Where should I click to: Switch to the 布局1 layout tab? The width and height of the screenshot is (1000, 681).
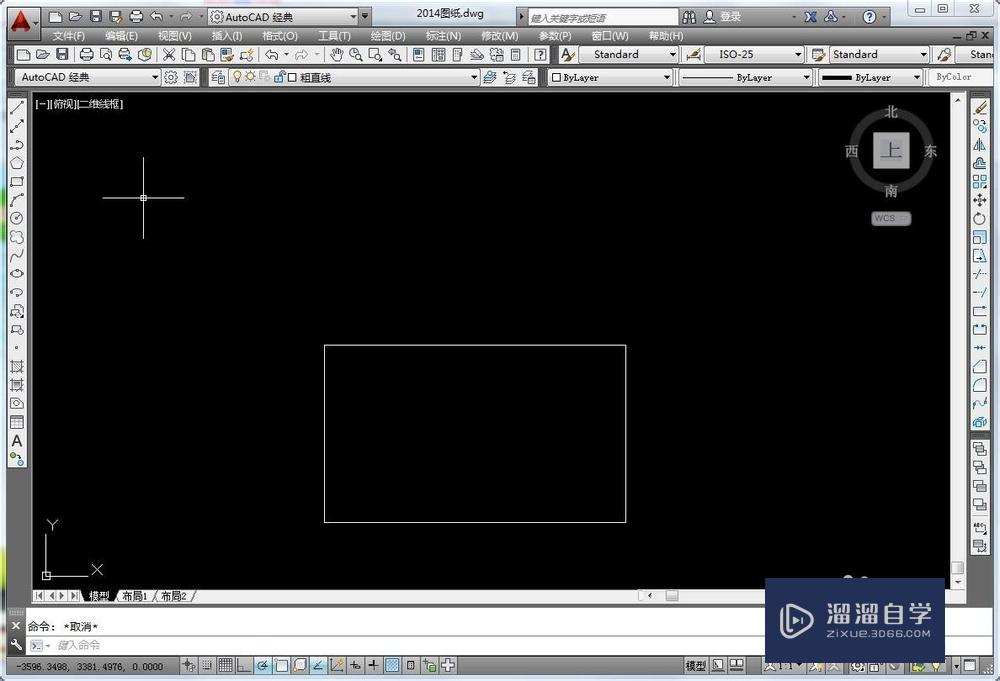click(135, 596)
